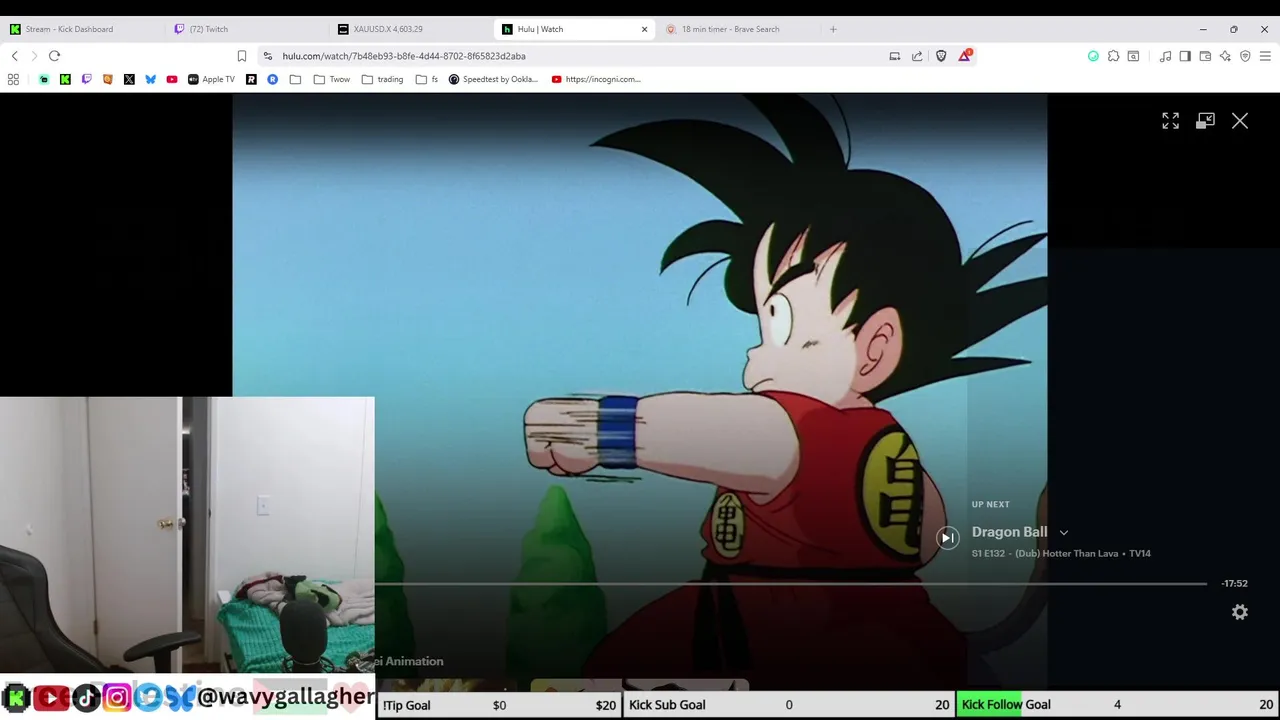1280x720 pixels.
Task: Open the Brave VPN shield icon
Action: click(1245, 56)
